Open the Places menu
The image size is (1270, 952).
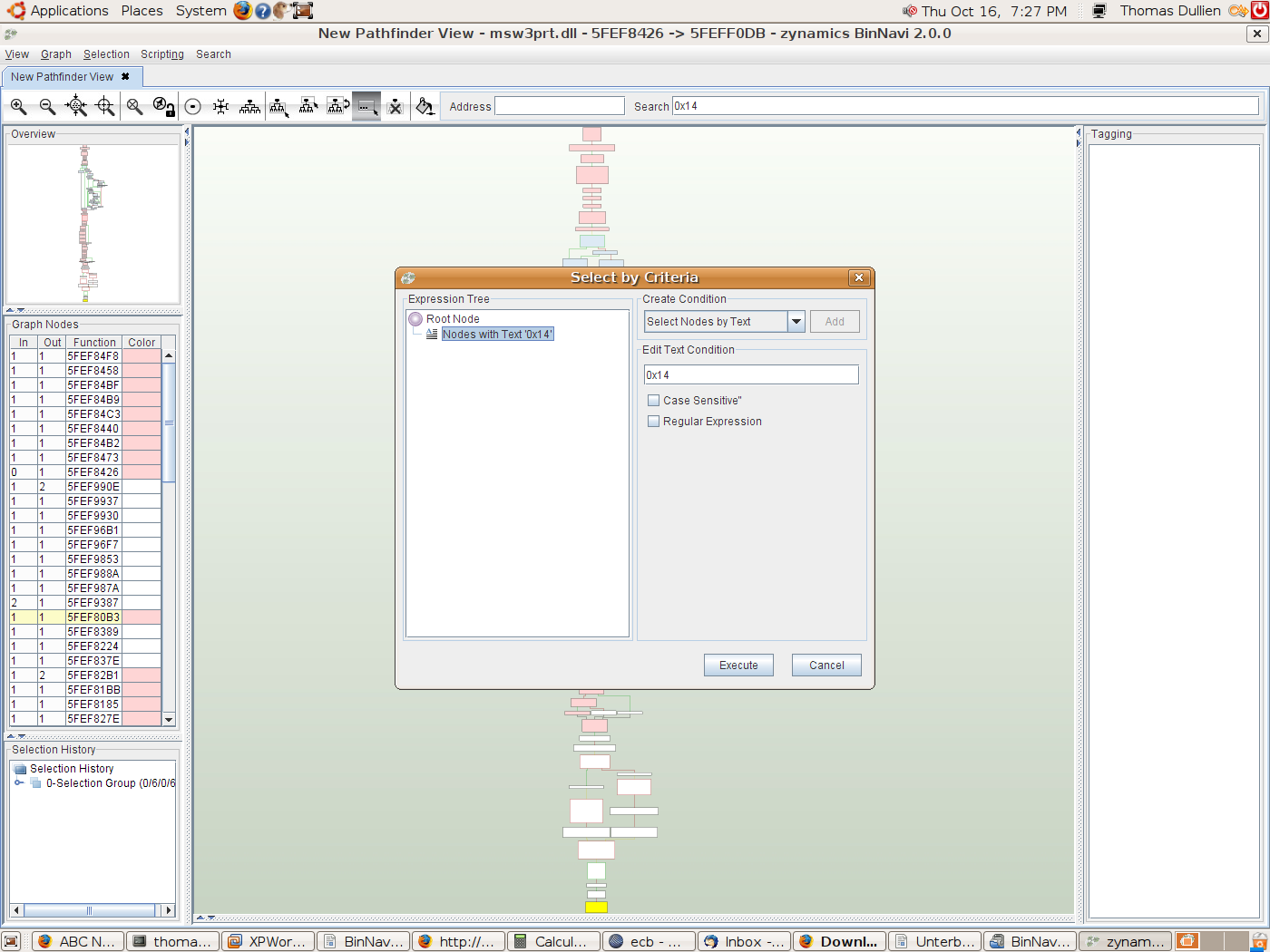point(142,11)
